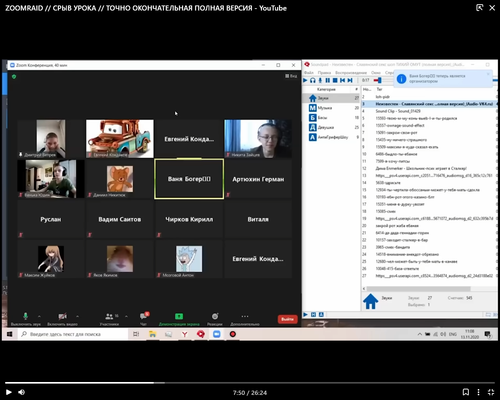Image resolution: width=500 pixels, height=400 pixels.
Task: Play the YouTube video
Action: [x=9, y=392]
